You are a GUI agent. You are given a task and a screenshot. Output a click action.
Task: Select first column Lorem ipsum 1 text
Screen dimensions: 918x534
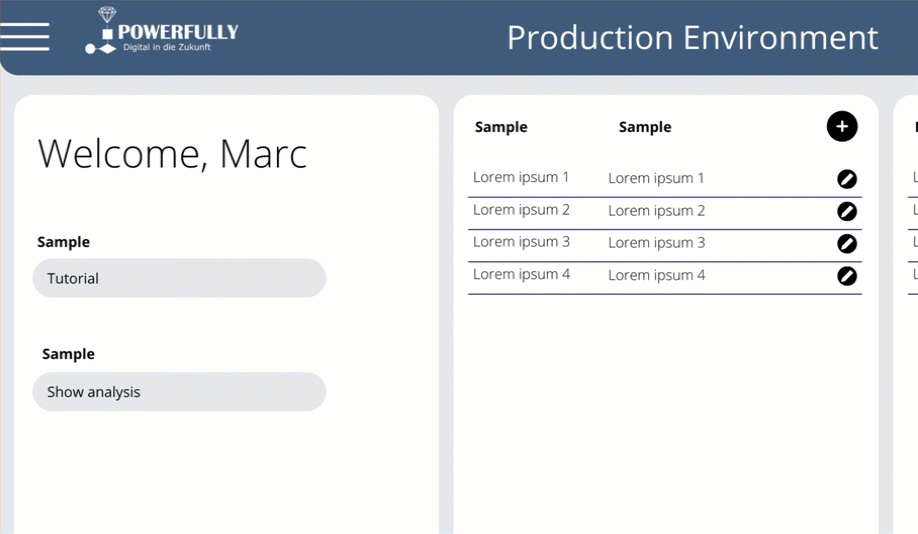pos(521,177)
